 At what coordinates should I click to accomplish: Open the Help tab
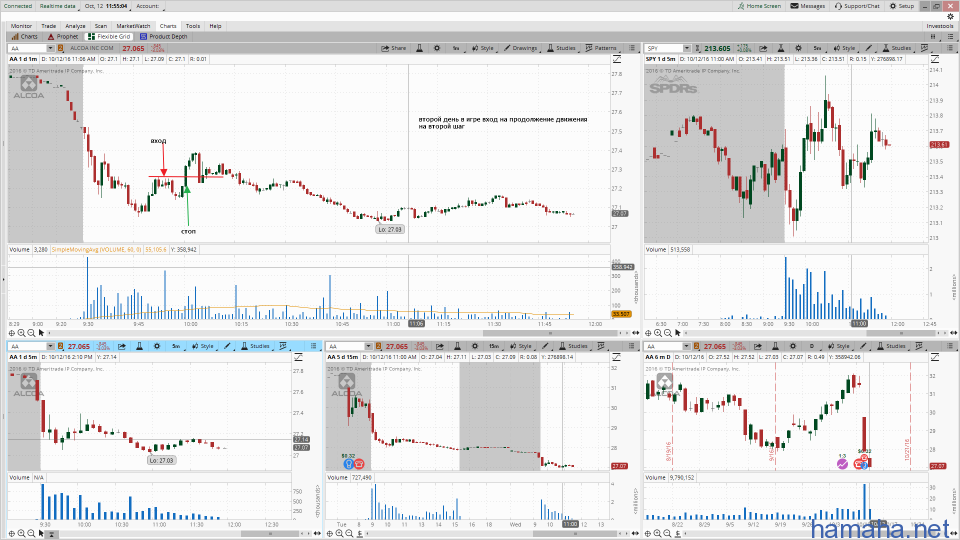(215, 26)
